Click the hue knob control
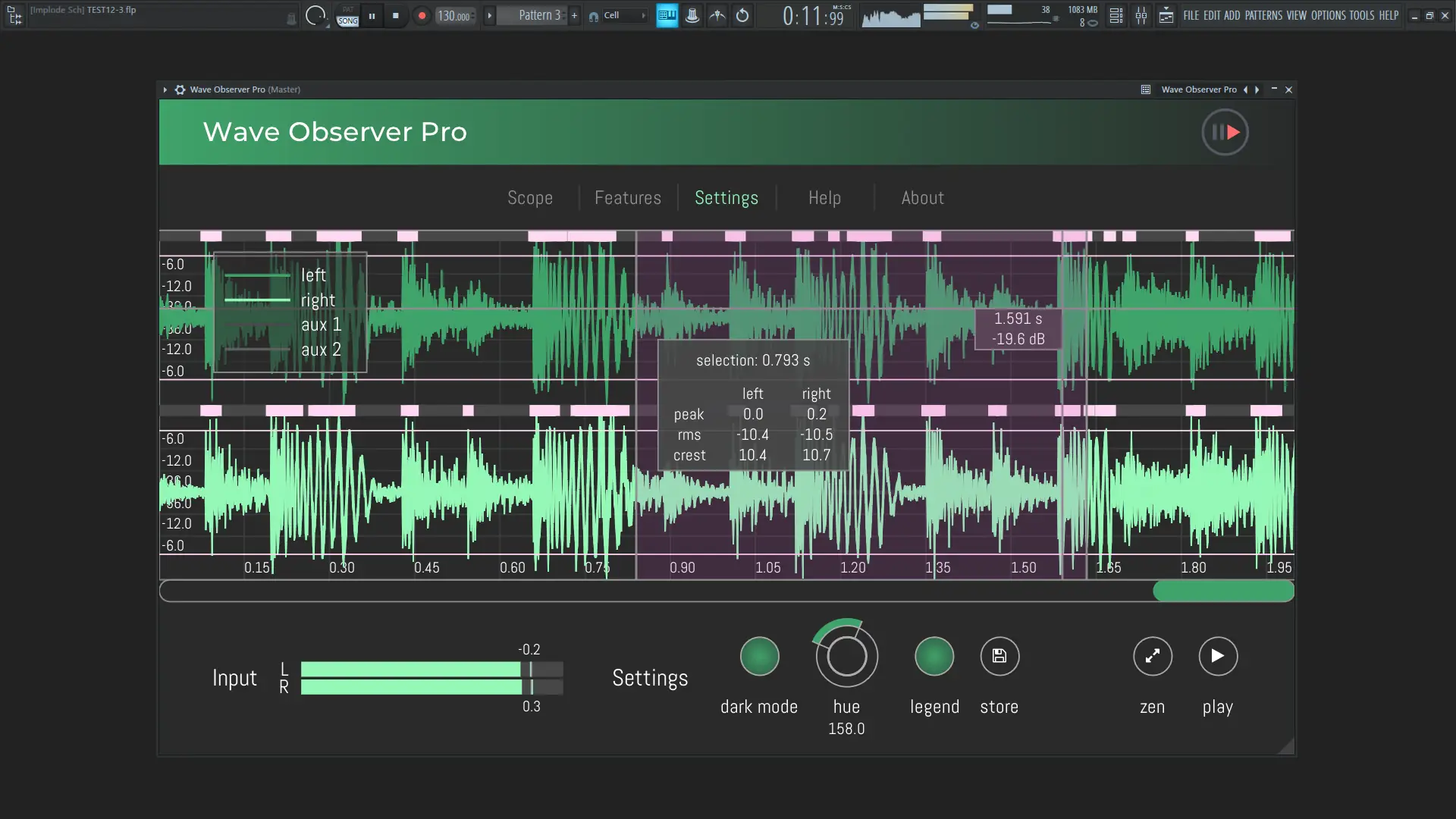This screenshot has height=819, width=1456. click(x=846, y=657)
